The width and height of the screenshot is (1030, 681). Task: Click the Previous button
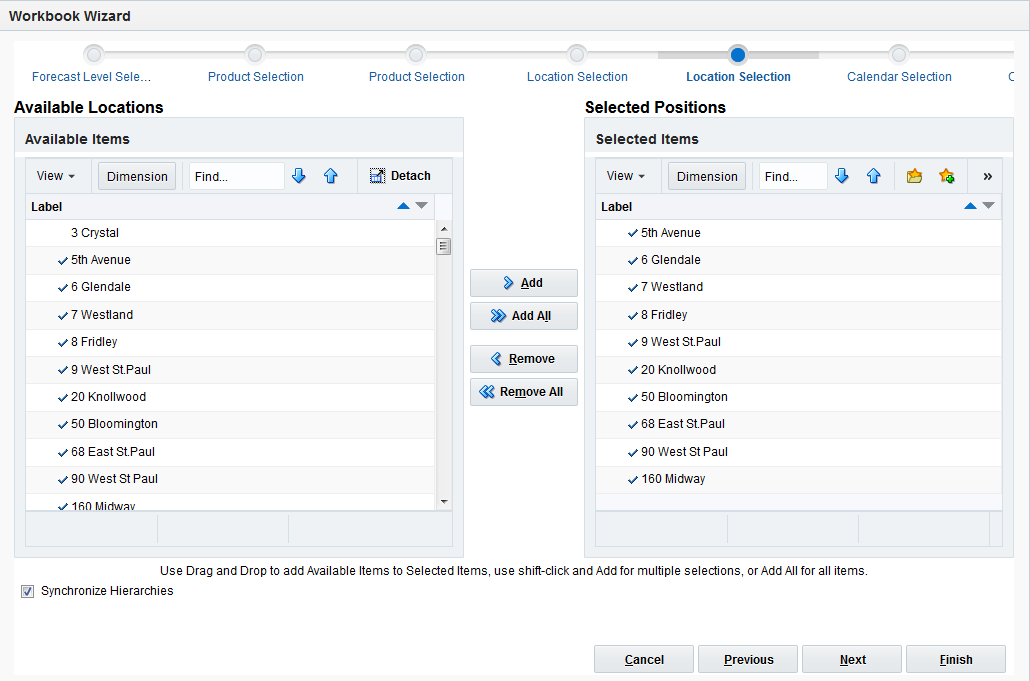pos(748,659)
